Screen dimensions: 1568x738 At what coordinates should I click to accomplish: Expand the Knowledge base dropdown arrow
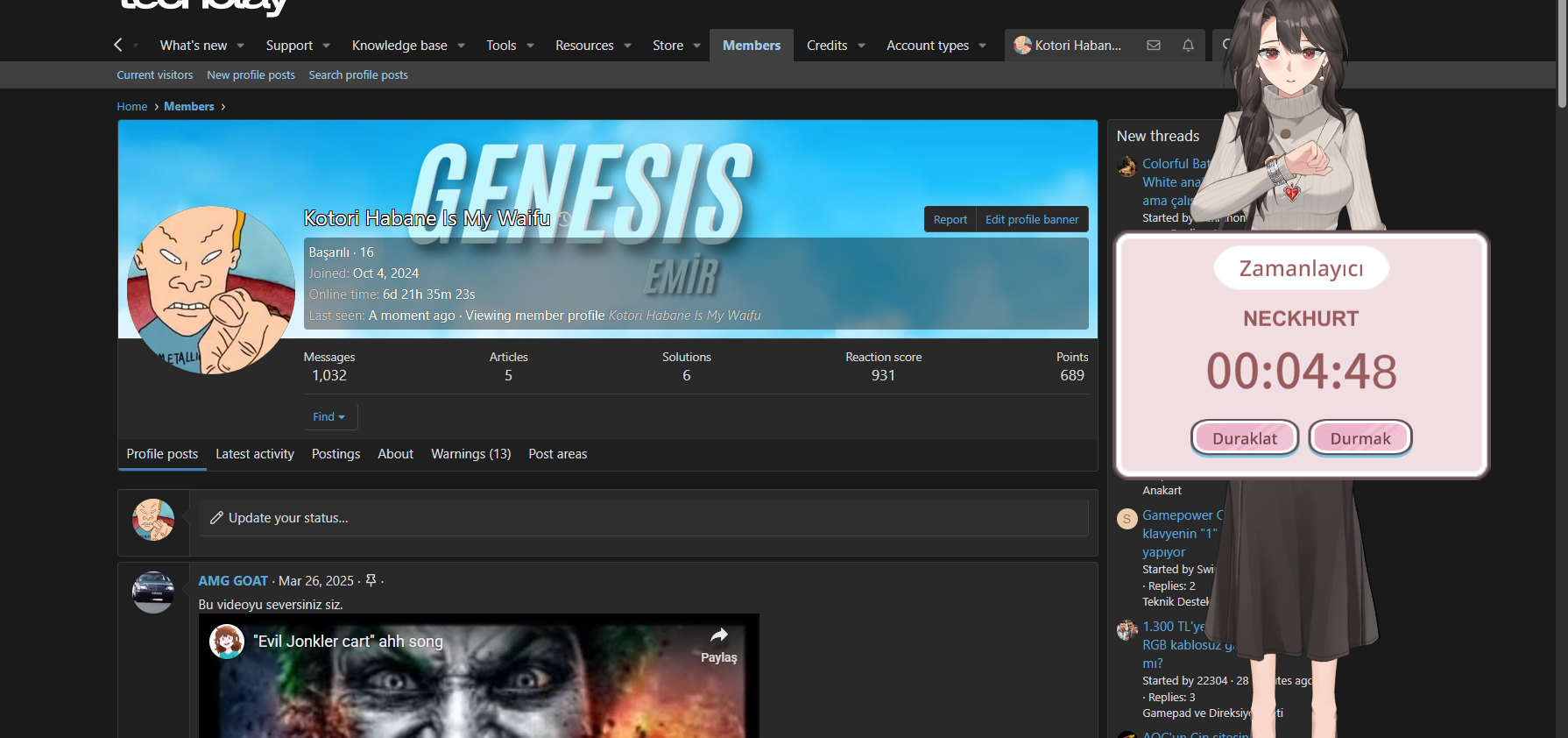pos(461,46)
